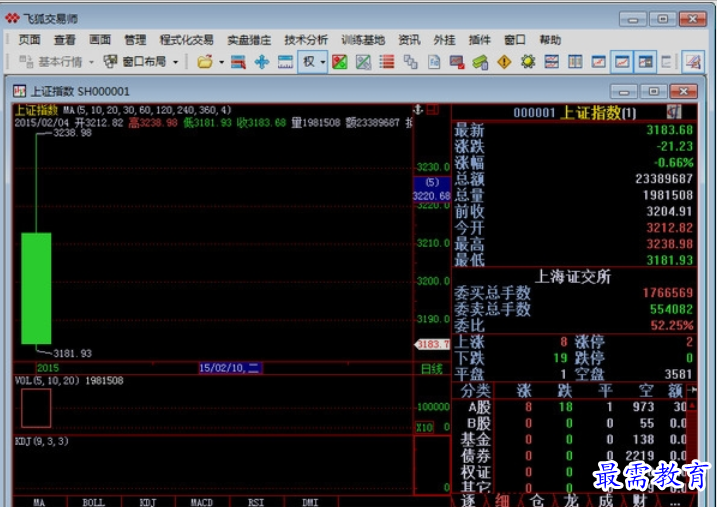Click the red volume bar outline
Screen dimensions: 717x507
click(36, 408)
